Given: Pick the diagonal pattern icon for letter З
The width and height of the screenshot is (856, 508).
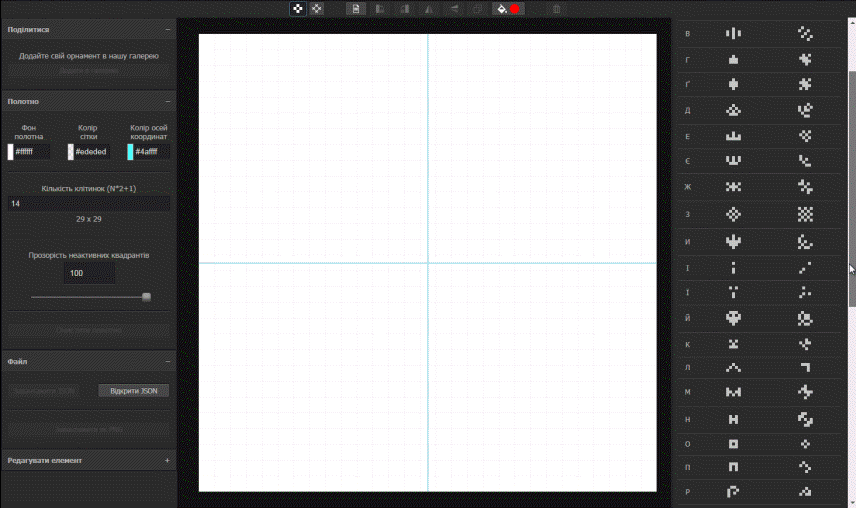Looking at the screenshot, I should coord(805,214).
